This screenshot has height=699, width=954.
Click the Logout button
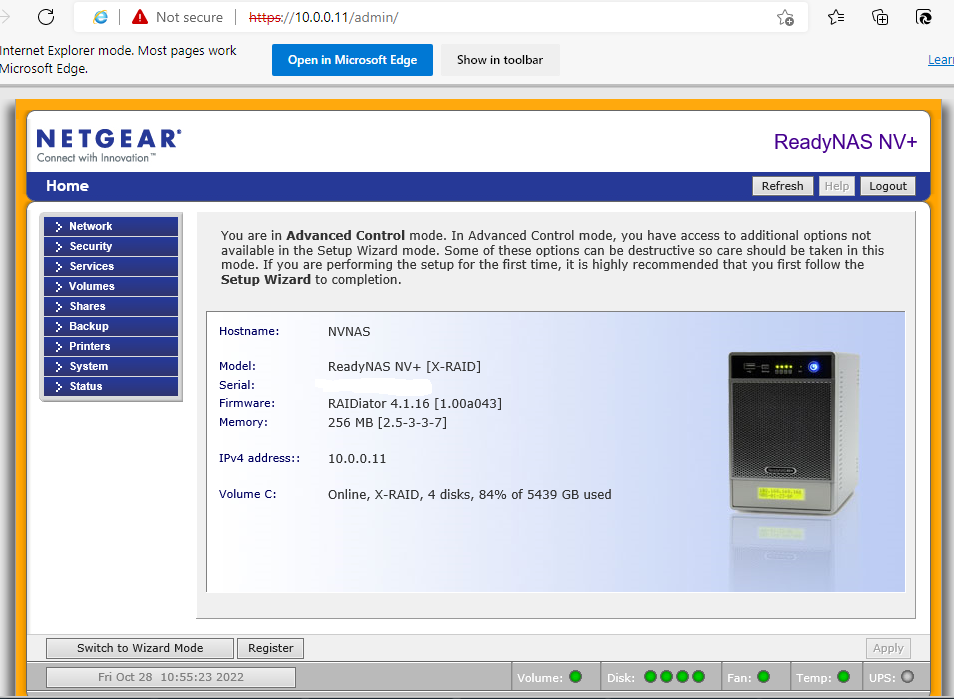pos(887,186)
